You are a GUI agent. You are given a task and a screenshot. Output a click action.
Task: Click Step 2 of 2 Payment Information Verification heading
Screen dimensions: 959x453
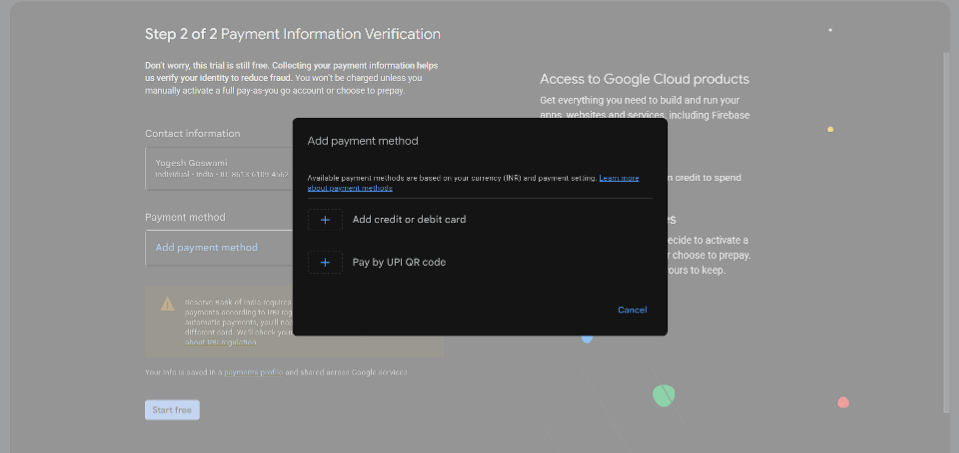coord(292,34)
